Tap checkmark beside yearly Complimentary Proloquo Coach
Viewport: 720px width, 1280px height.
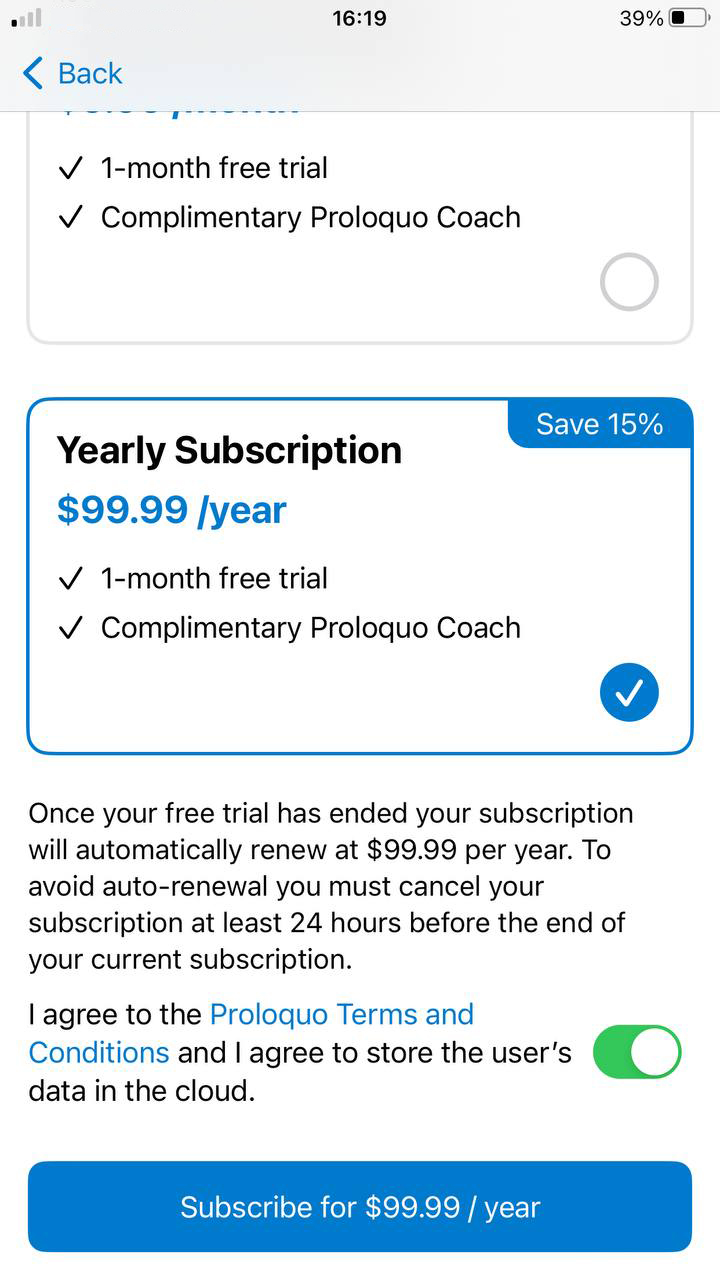pyautogui.click(x=70, y=628)
